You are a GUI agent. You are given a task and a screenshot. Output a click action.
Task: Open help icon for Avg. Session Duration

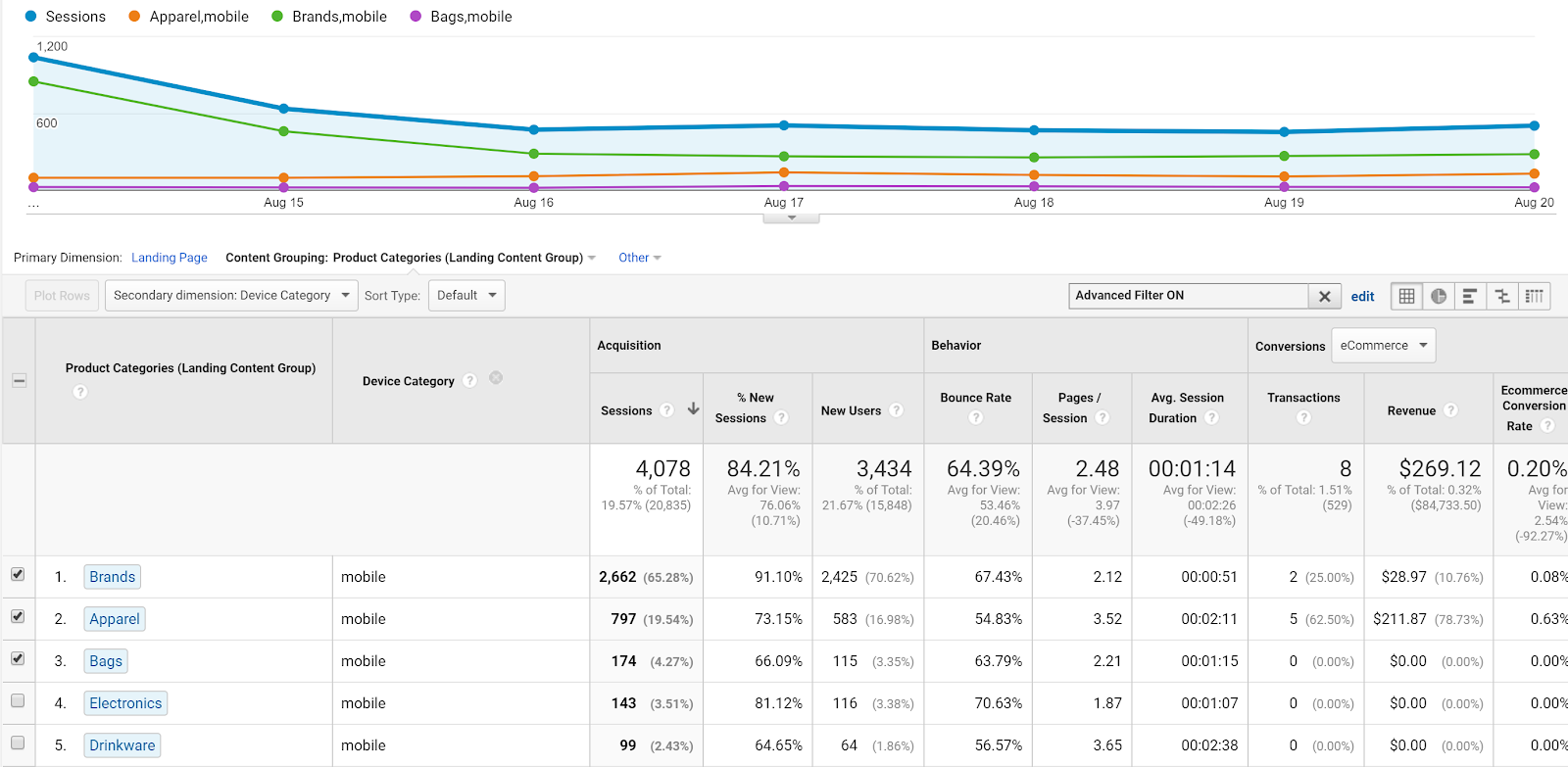pyautogui.click(x=1212, y=417)
